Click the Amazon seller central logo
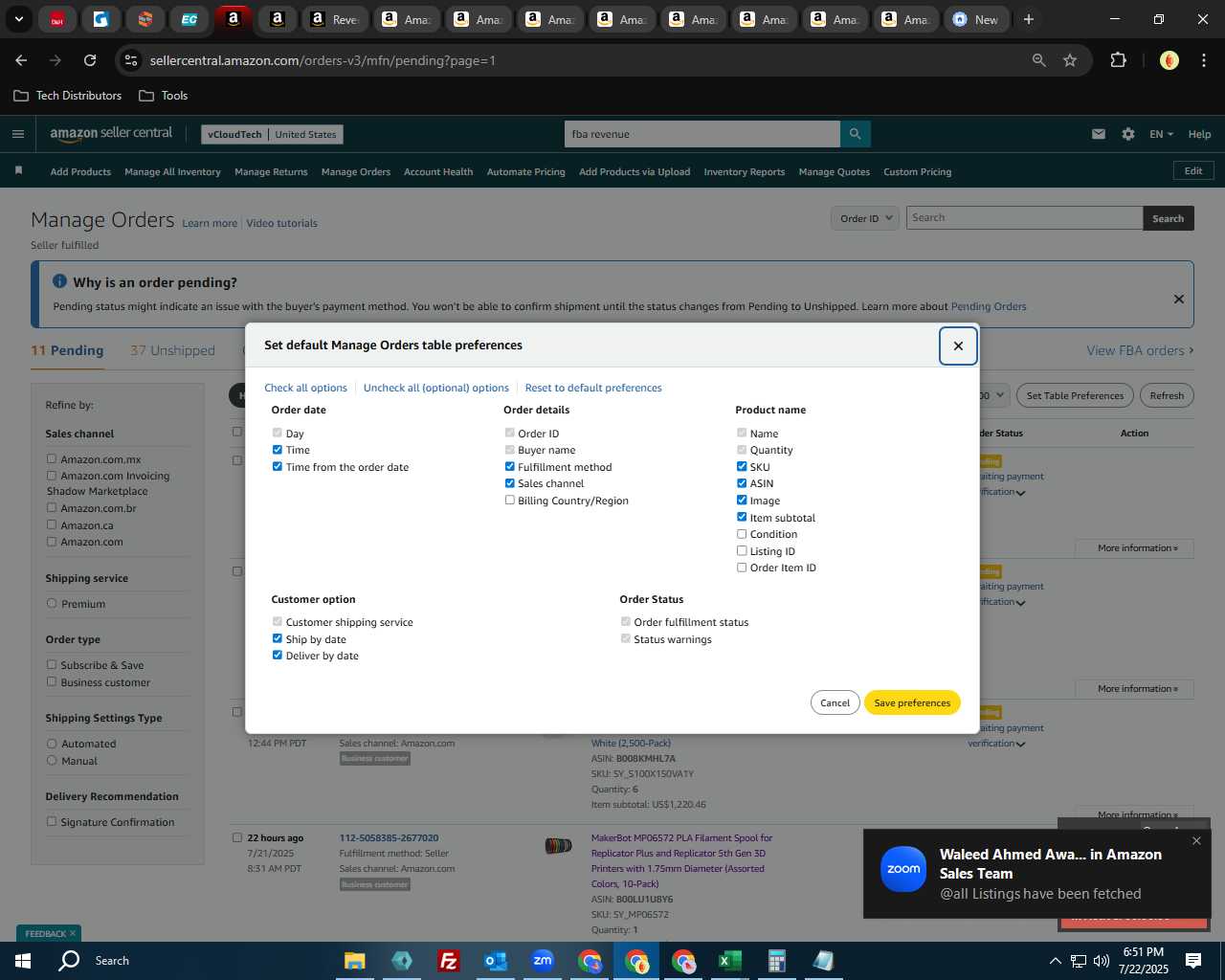The image size is (1225, 980). pyautogui.click(x=111, y=134)
